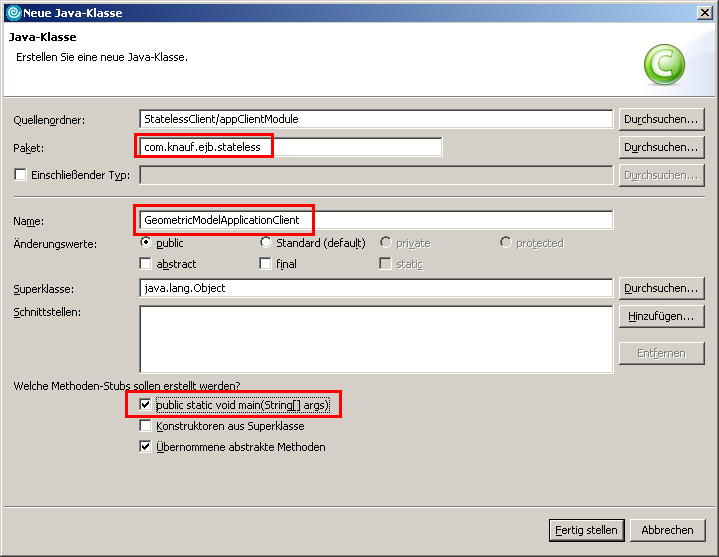Click Hinzufügen to add an interface

click(661, 316)
